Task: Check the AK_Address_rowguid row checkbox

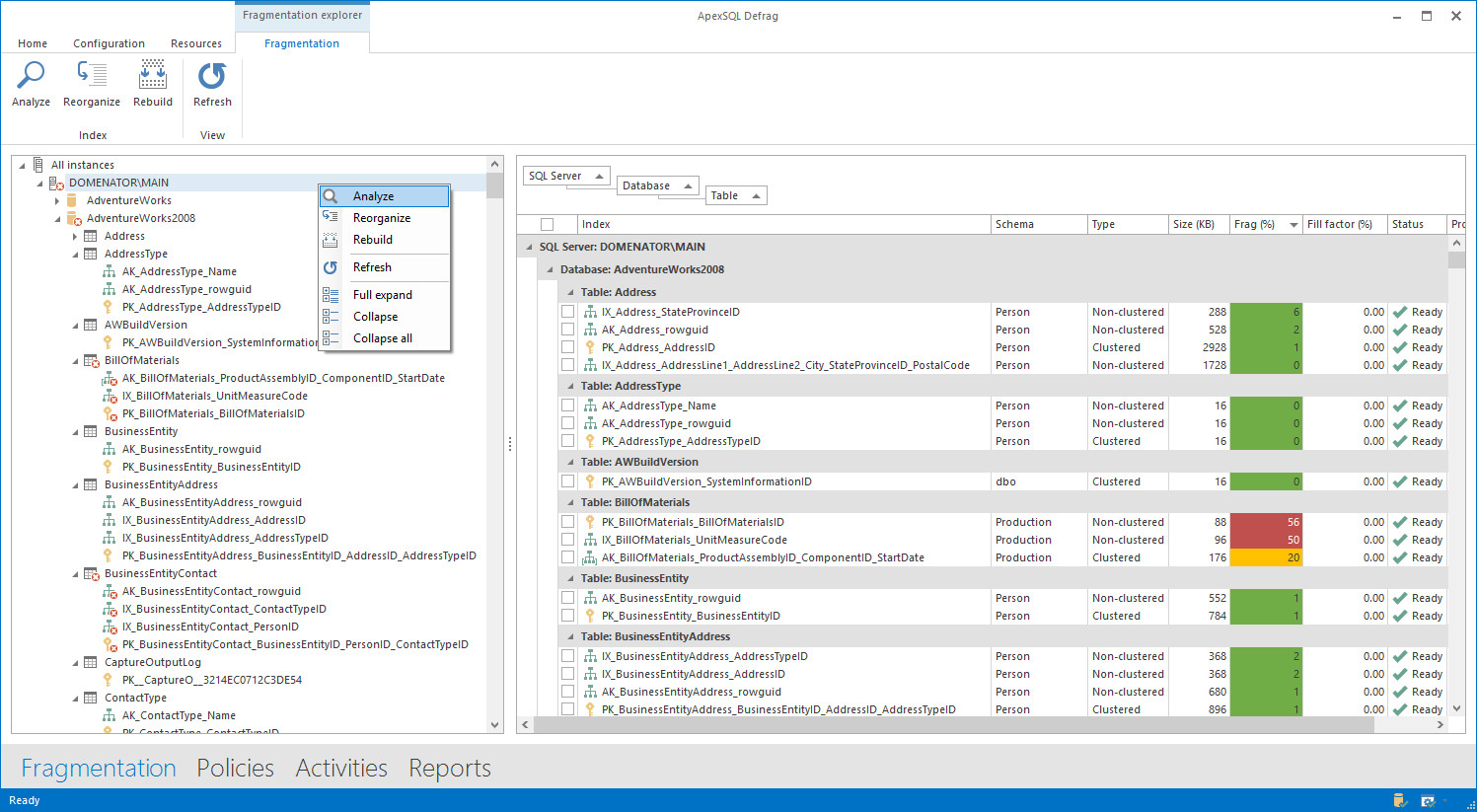Action: click(x=568, y=330)
